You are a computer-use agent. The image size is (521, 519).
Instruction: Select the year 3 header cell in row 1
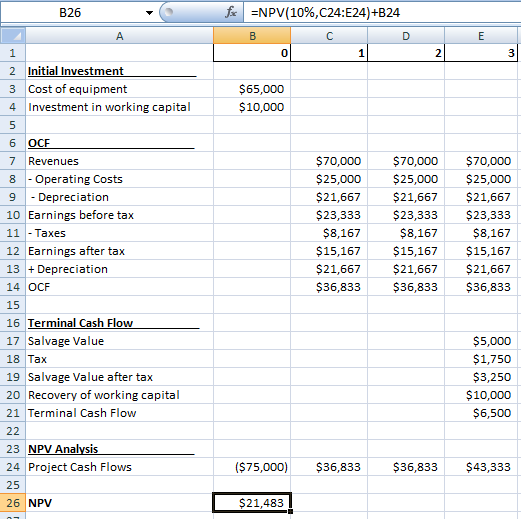(481, 53)
